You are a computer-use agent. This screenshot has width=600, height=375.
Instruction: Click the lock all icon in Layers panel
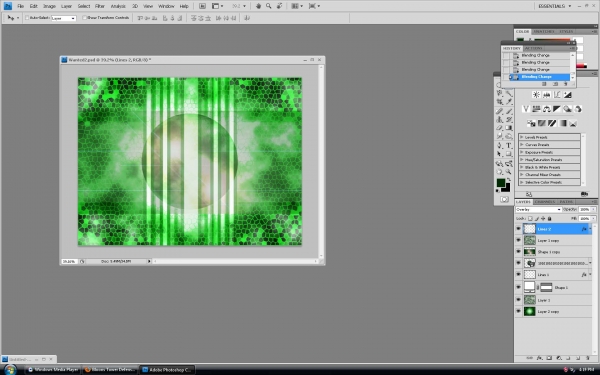click(549, 218)
